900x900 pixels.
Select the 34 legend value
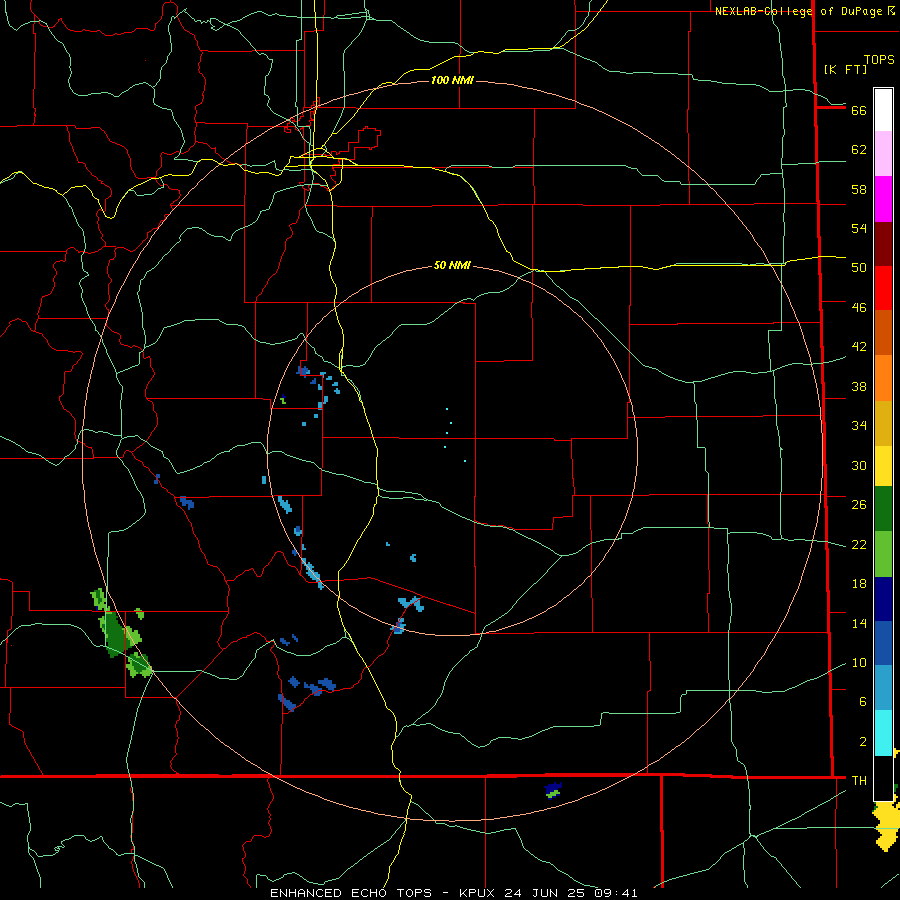point(859,426)
